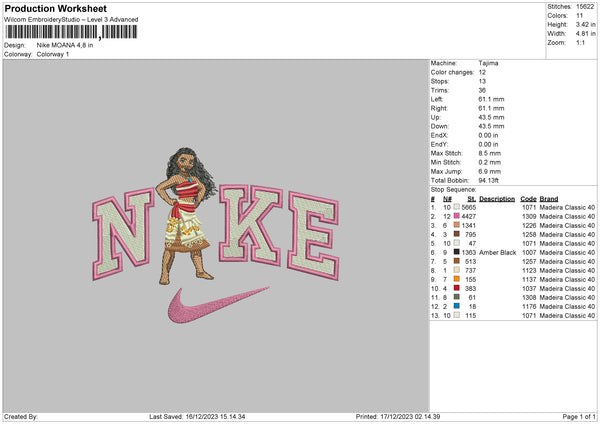Click the Max Jump value 6.9 mm
The height and width of the screenshot is (424, 600).
489,171
